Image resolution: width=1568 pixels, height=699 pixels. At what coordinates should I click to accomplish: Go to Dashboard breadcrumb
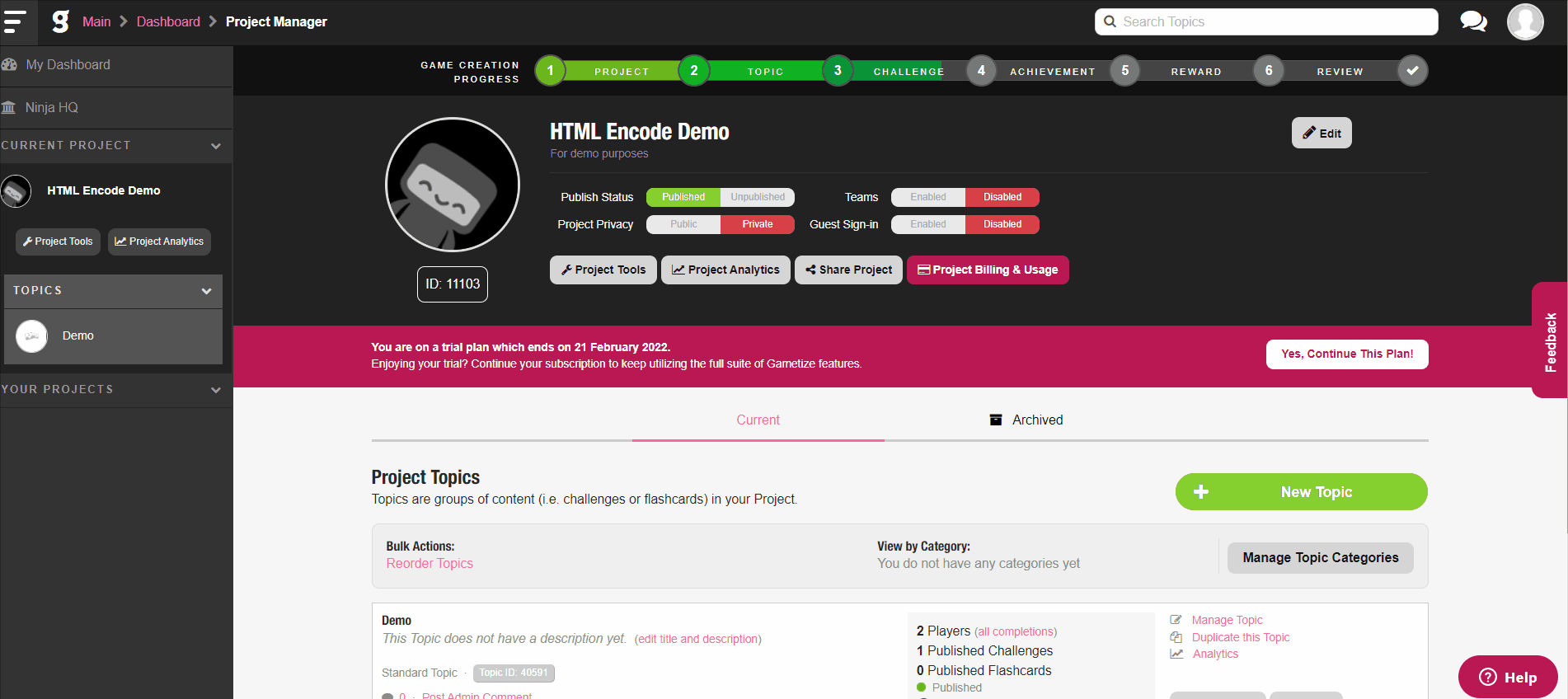tap(168, 21)
